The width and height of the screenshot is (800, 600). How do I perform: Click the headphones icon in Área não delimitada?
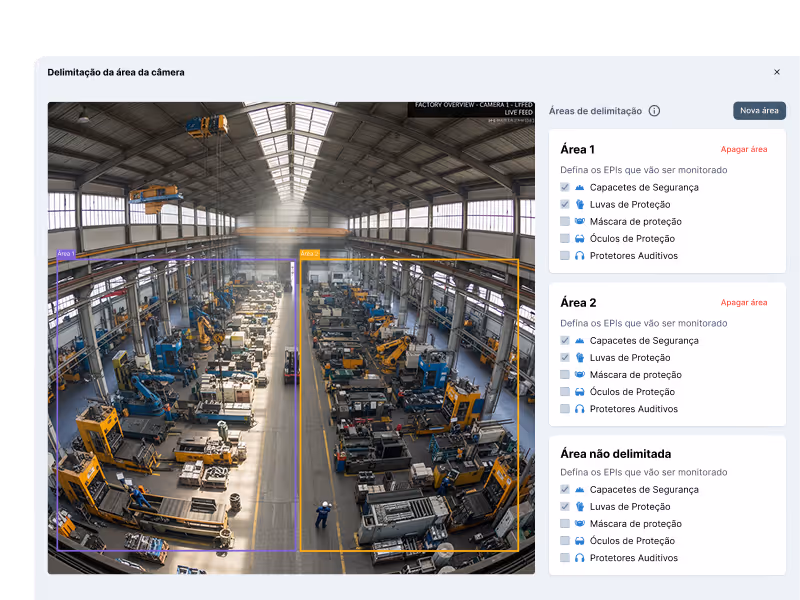click(580, 558)
